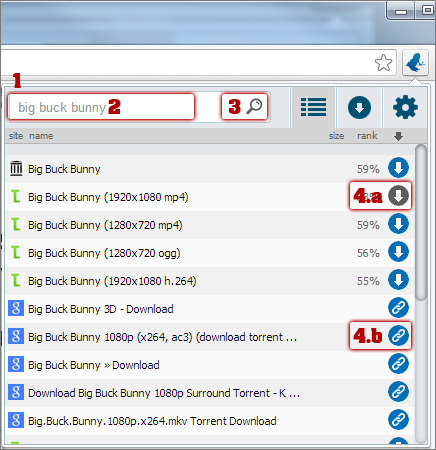The image size is (436, 450).
Task: Select 'Big Buck Bunny (1920x1080 mp4)' result
Action: point(108,197)
